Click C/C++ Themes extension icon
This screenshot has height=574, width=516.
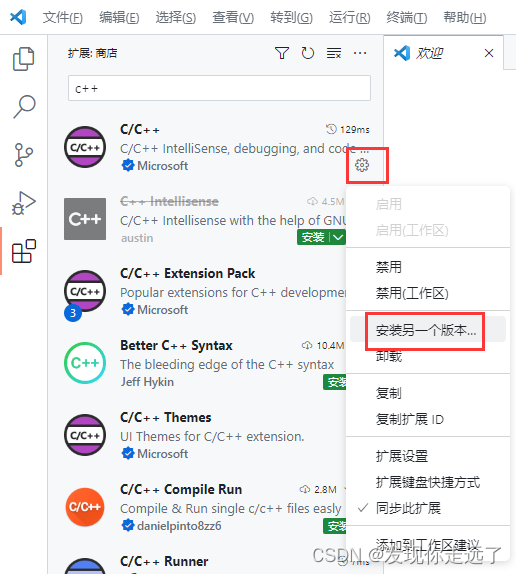85,435
